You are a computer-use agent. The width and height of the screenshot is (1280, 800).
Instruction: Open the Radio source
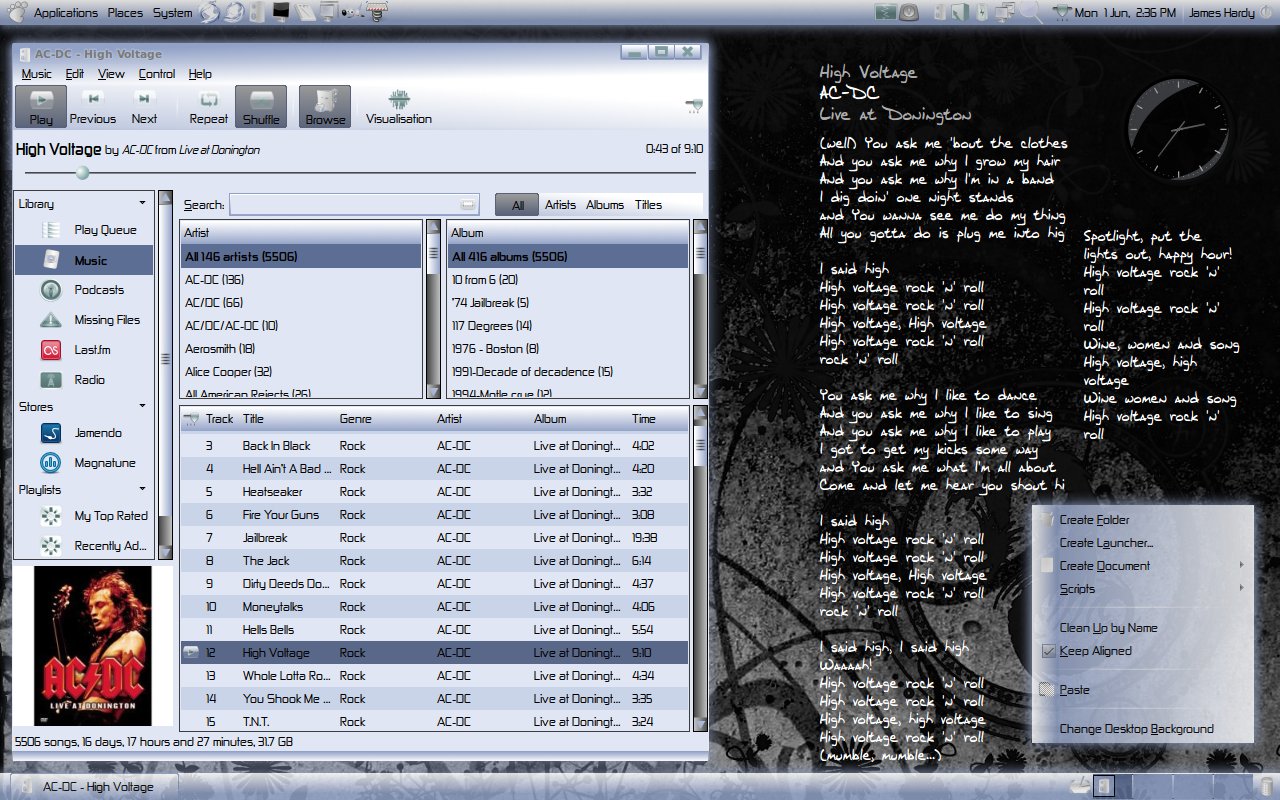(x=84, y=380)
